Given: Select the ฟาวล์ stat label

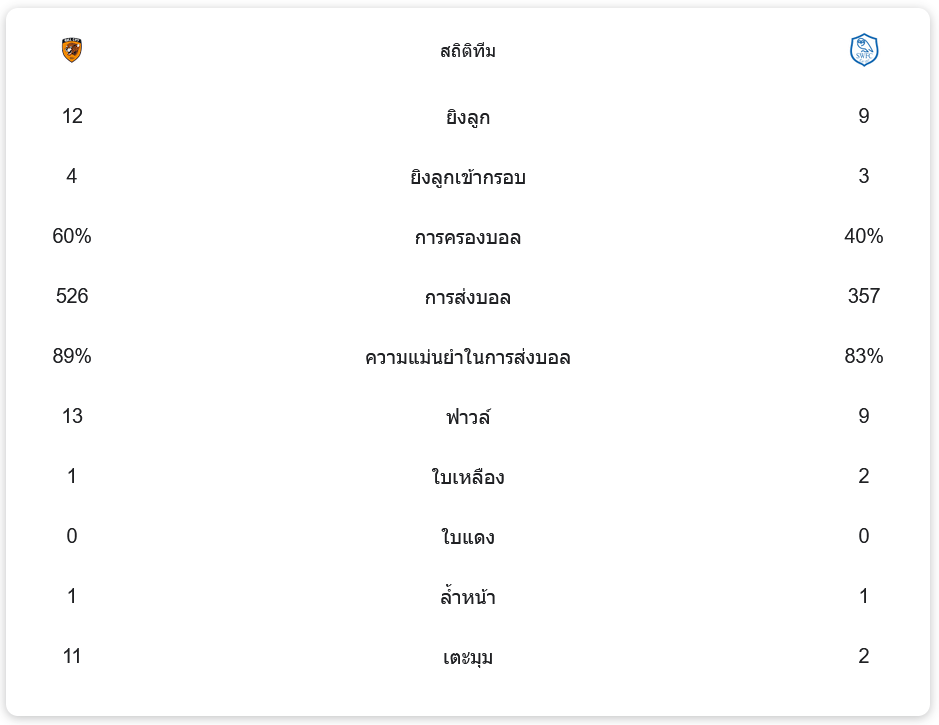Looking at the screenshot, I should [x=468, y=417].
